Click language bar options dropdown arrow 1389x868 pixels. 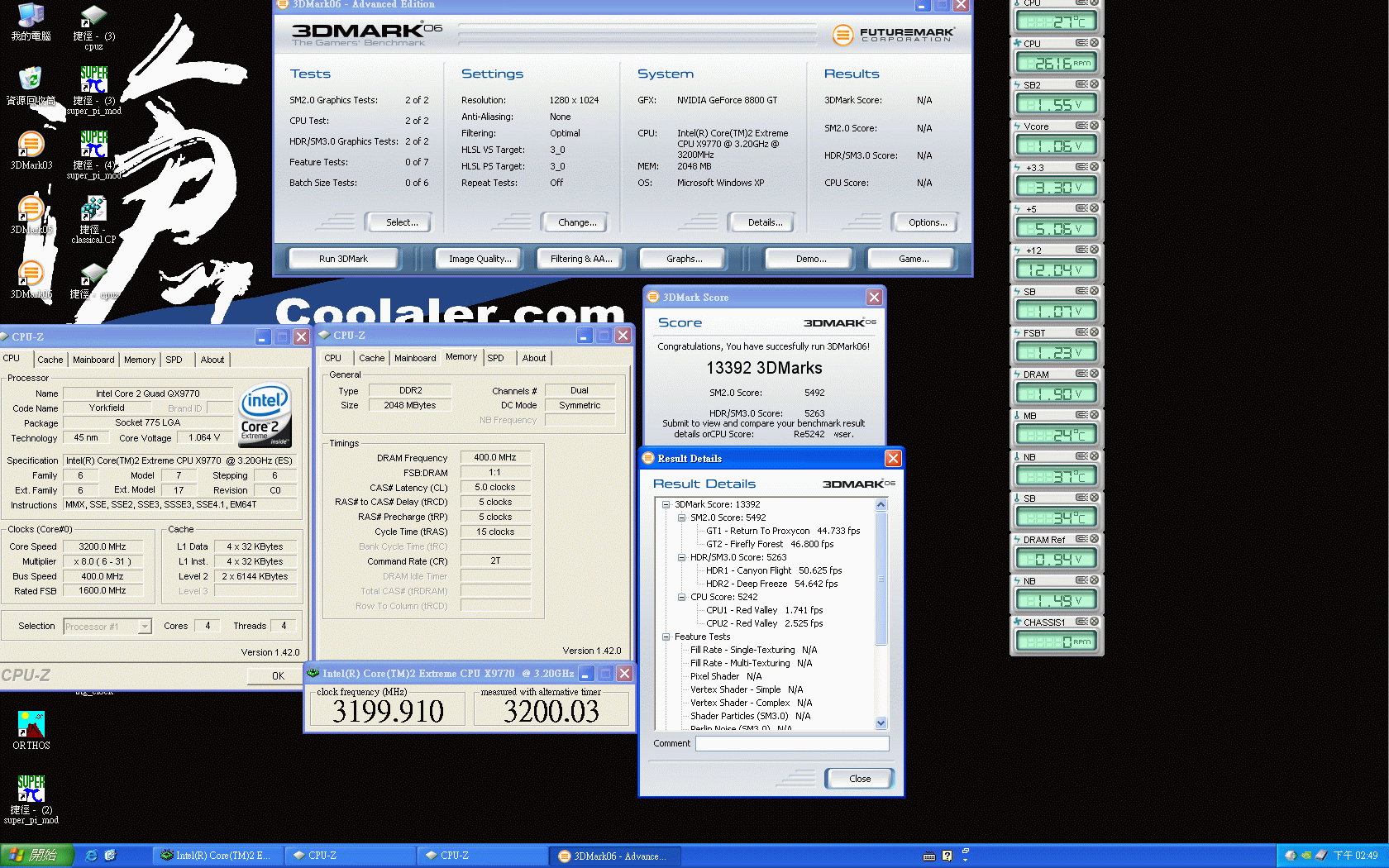point(965,860)
